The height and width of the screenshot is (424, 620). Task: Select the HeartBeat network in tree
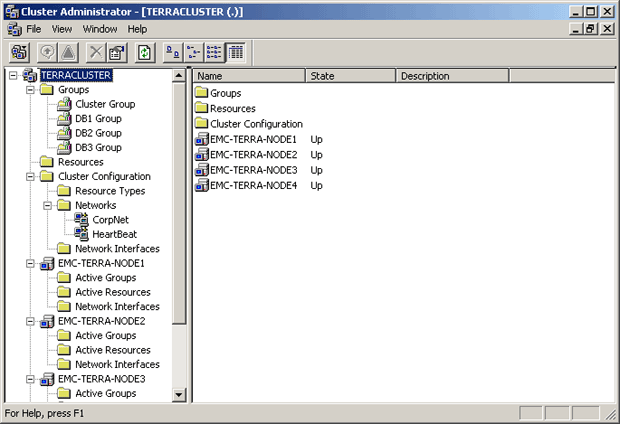pyautogui.click(x=114, y=234)
